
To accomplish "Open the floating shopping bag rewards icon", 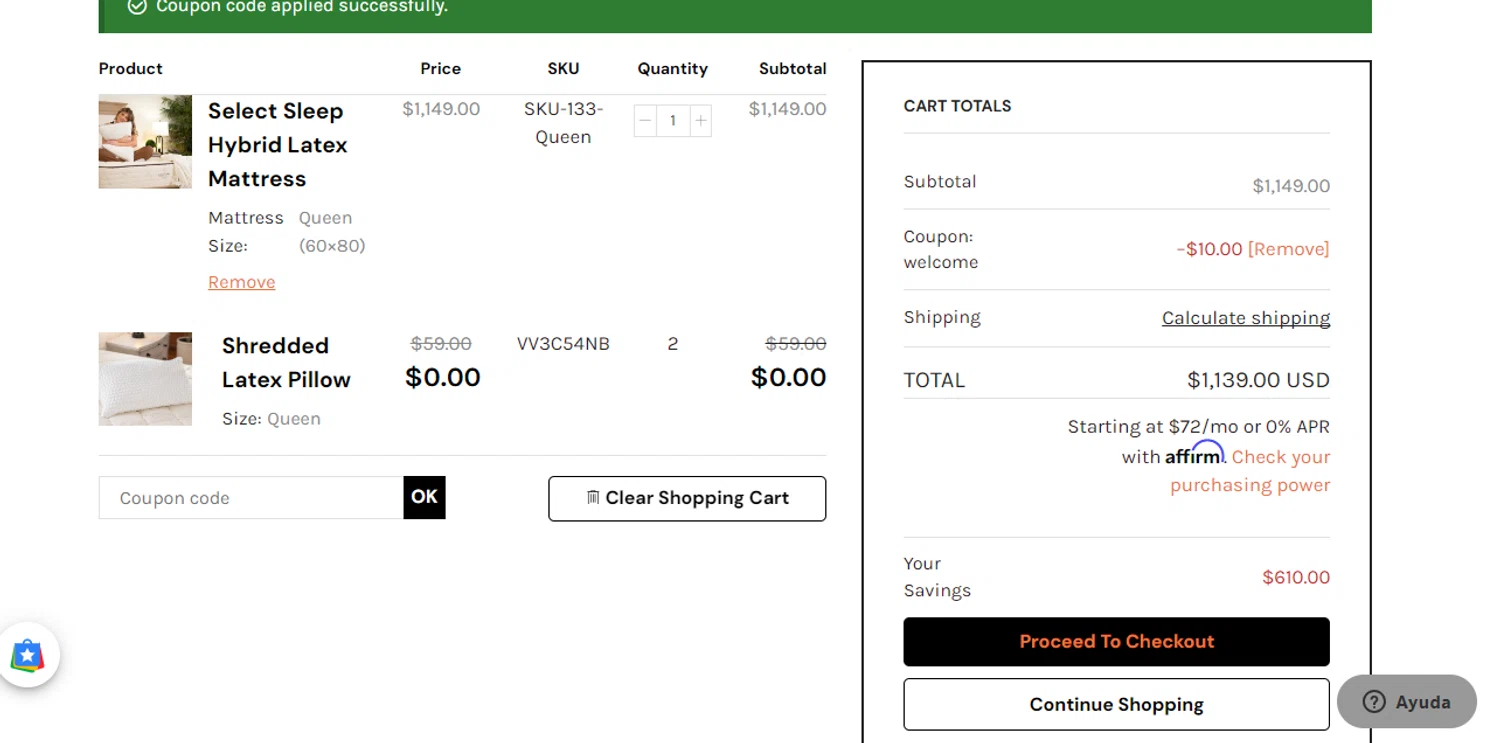I will pyautogui.click(x=28, y=655).
